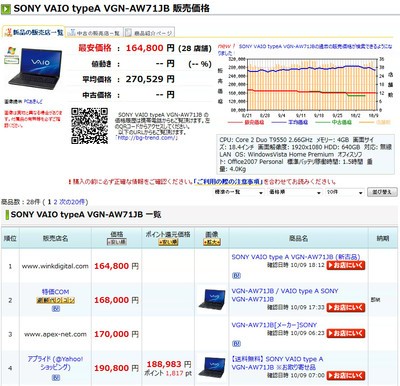Go to page 2 of results

(x=55, y=202)
